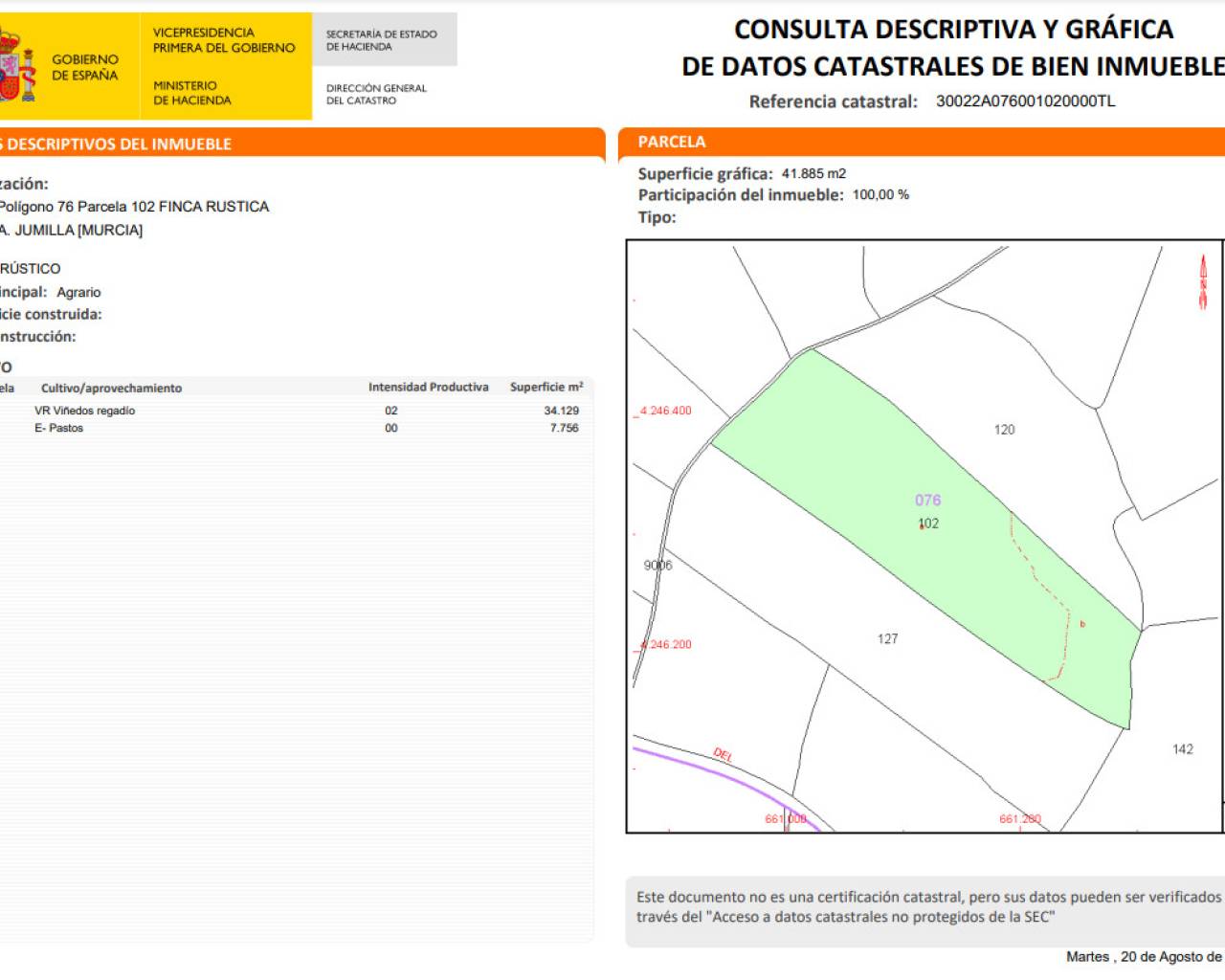Click the catastral reference number 30022A076001020000TL
1225x980 pixels.
click(1025, 101)
